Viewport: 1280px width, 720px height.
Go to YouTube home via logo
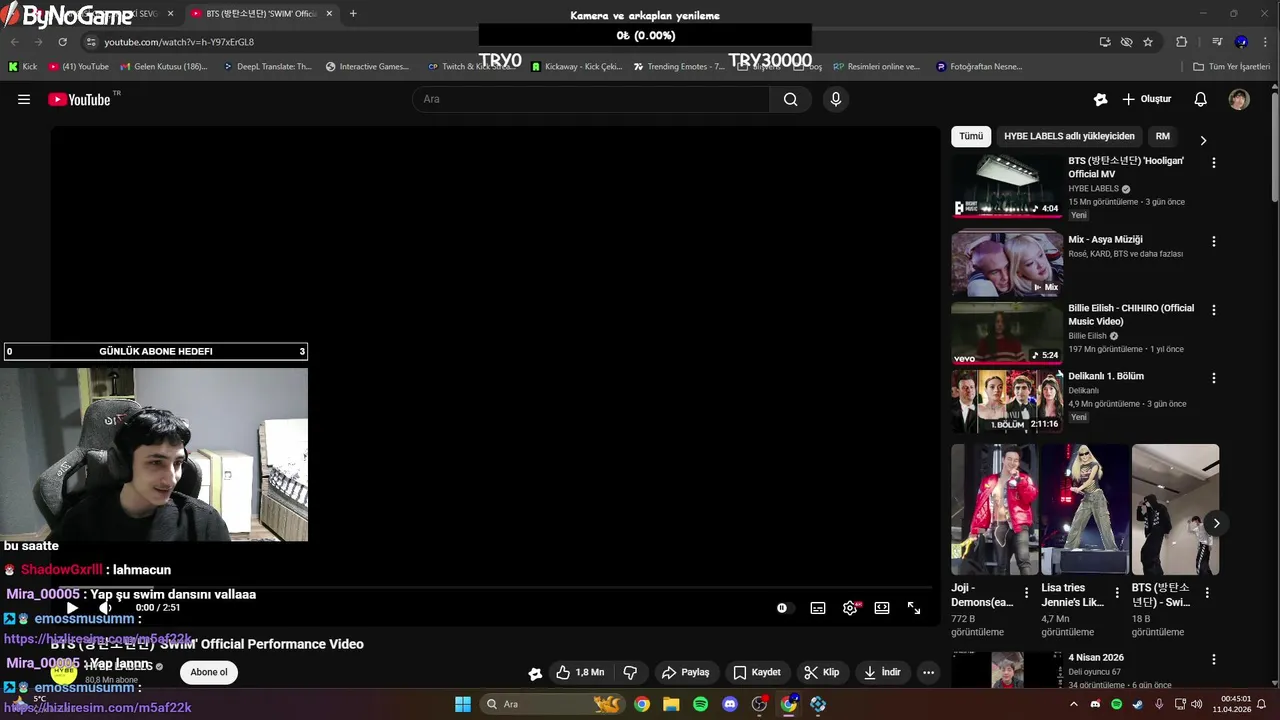80,99
